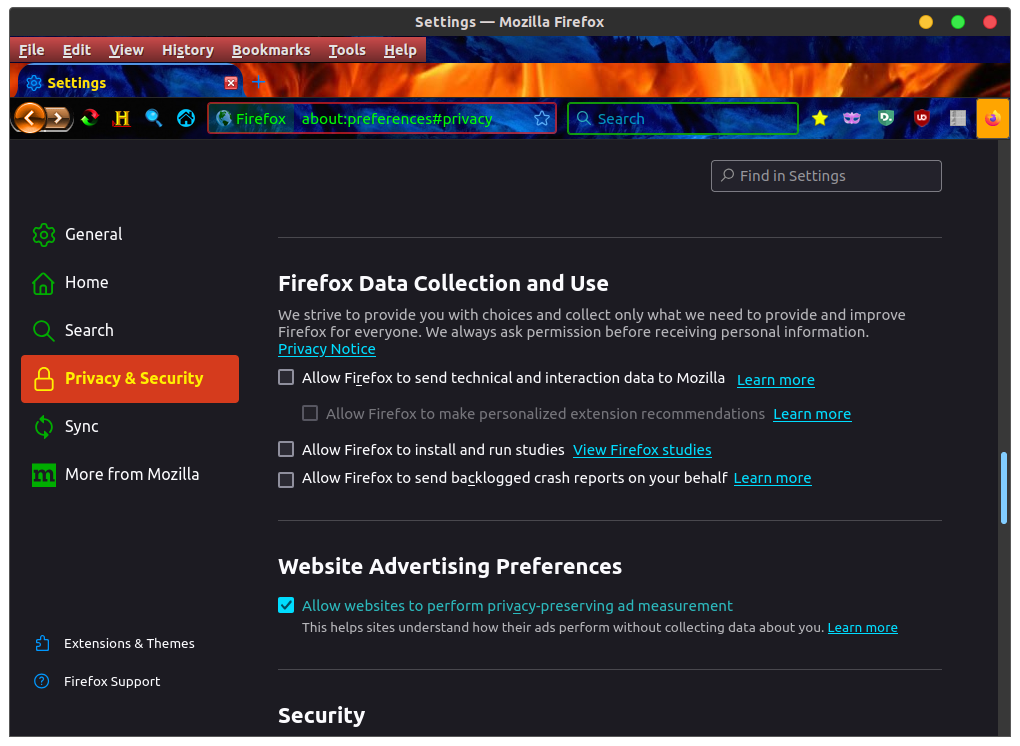Click the Website Advertising Preferences heading
This screenshot has width=1020, height=746.
point(450,566)
